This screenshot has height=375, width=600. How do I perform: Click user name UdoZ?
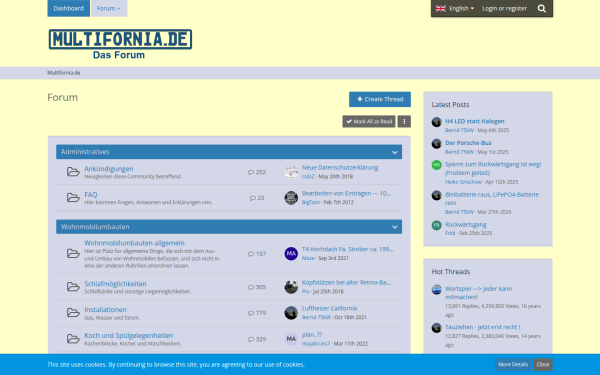(308, 176)
